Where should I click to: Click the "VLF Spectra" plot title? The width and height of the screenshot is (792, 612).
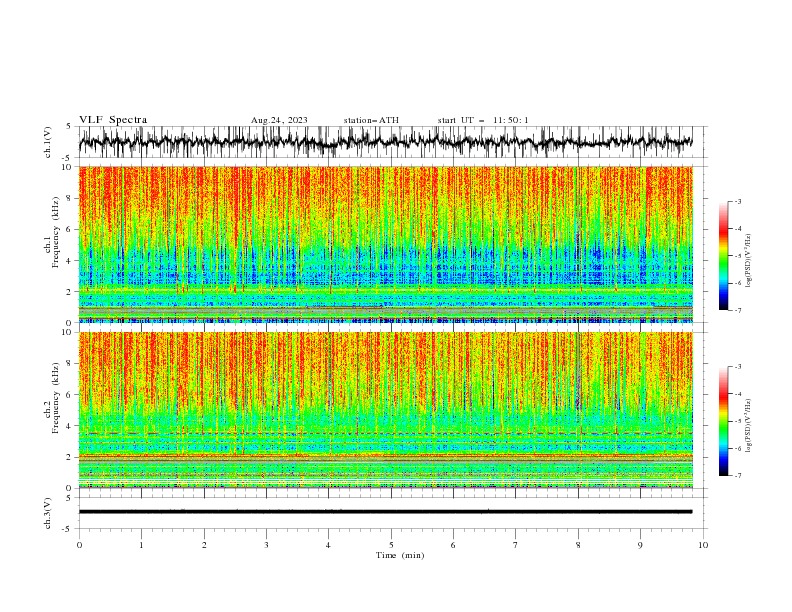pos(113,120)
